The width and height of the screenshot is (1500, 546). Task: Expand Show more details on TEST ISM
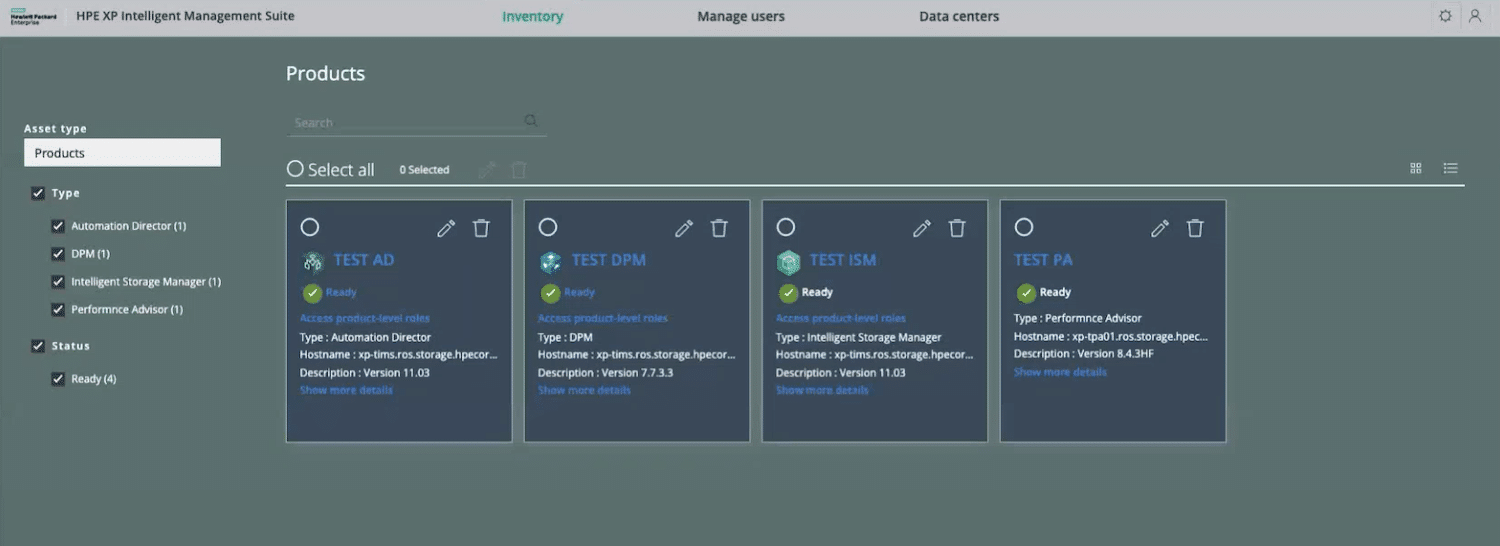click(x=822, y=390)
